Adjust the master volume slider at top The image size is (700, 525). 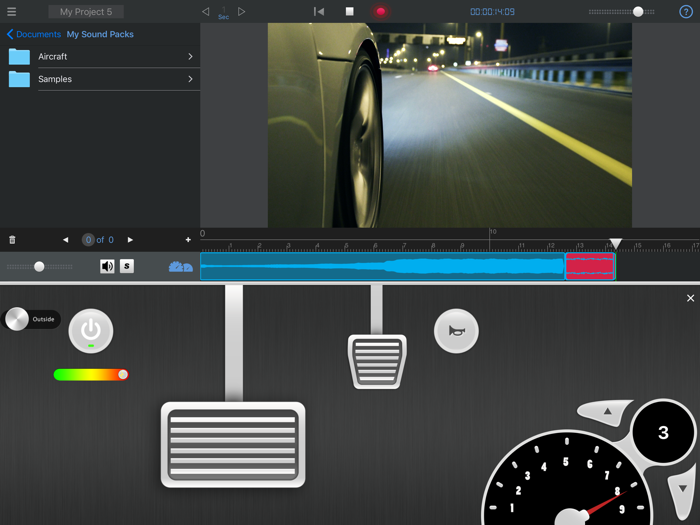(x=621, y=12)
